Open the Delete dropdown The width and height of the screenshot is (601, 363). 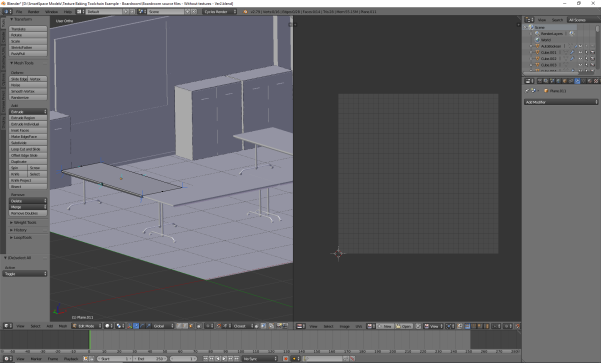pyautogui.click(x=28, y=201)
